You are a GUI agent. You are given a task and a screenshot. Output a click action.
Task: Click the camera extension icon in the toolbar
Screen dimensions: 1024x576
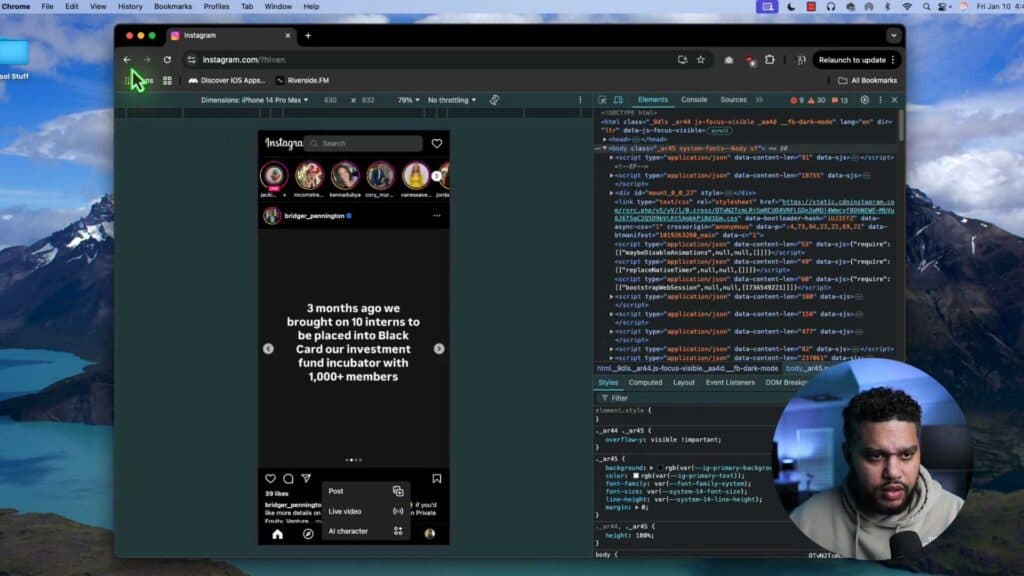click(x=729, y=60)
